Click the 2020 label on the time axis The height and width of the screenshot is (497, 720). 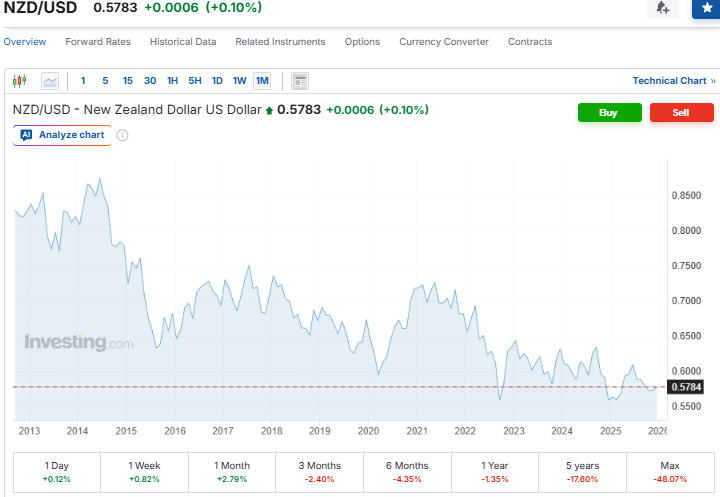pyautogui.click(x=368, y=431)
